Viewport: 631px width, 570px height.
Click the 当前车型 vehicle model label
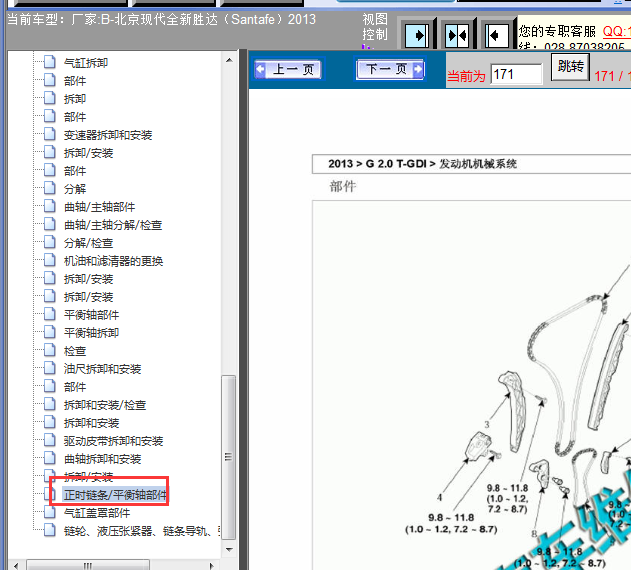pos(161,19)
